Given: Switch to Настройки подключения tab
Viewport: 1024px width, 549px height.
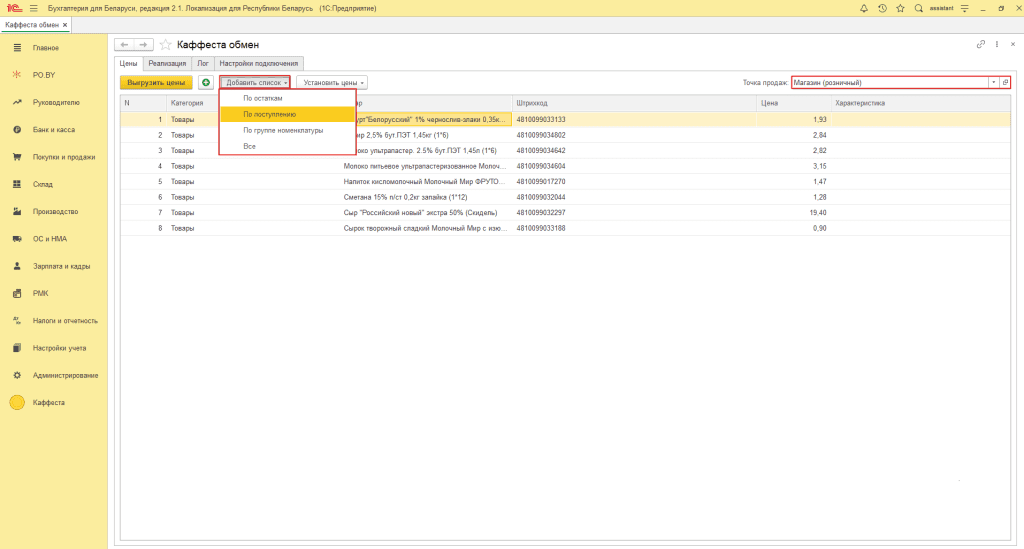Looking at the screenshot, I should pos(259,63).
